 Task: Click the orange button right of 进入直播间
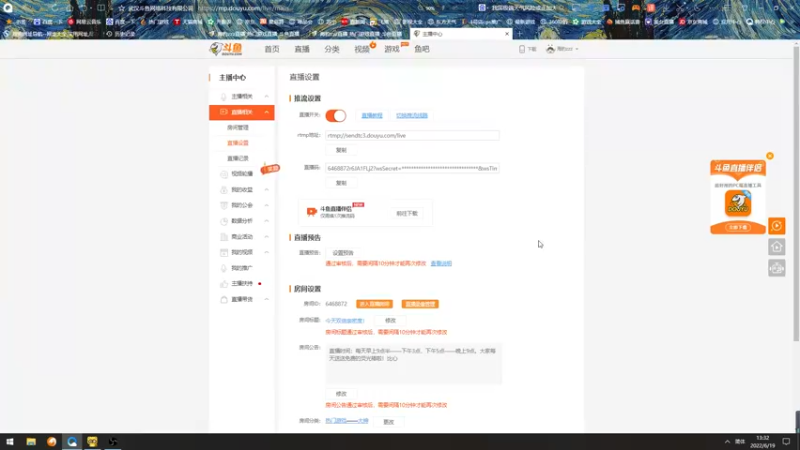pyautogui.click(x=420, y=304)
